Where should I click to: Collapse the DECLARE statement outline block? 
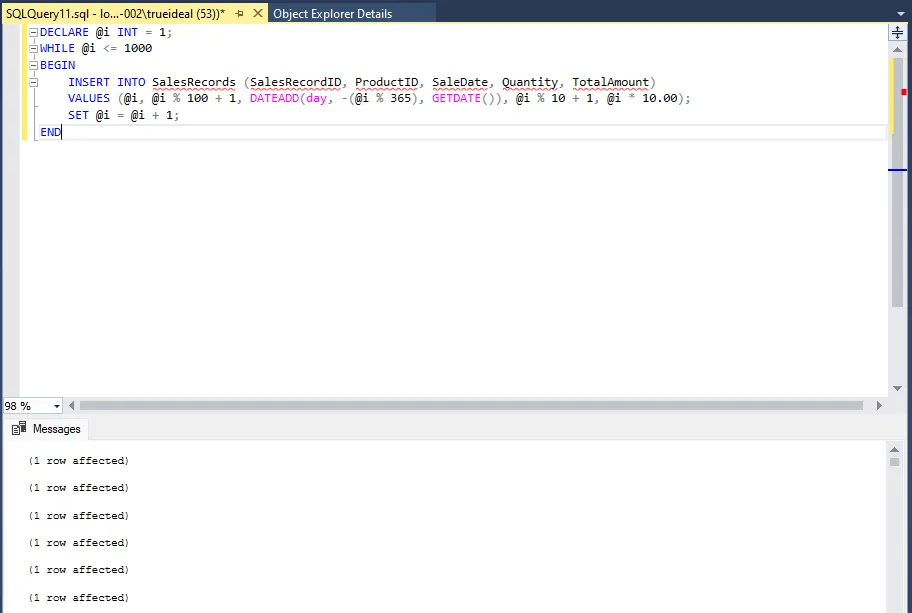click(x=33, y=32)
